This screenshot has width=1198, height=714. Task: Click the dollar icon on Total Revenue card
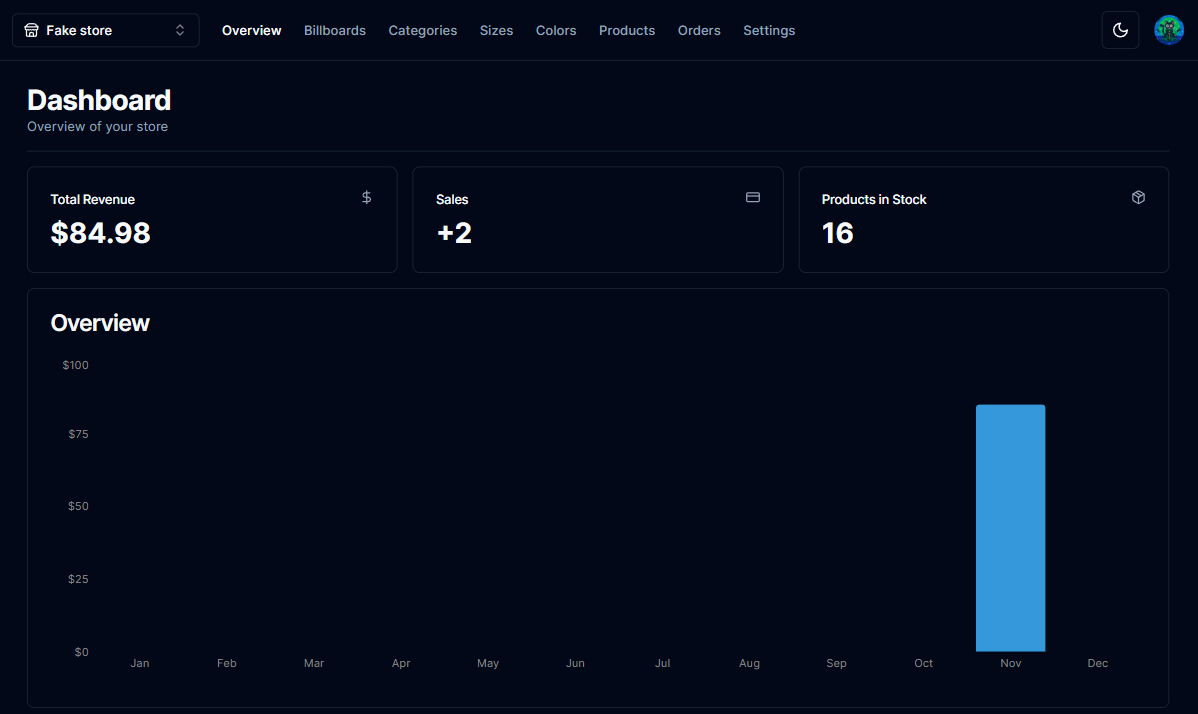(366, 197)
